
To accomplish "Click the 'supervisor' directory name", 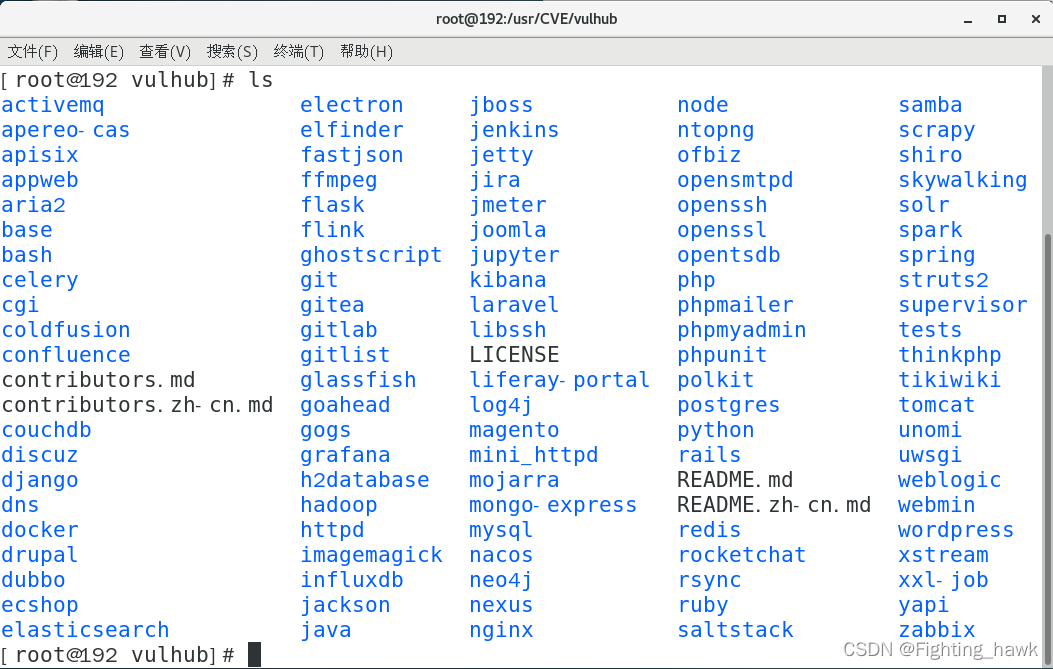I will coord(963,305).
